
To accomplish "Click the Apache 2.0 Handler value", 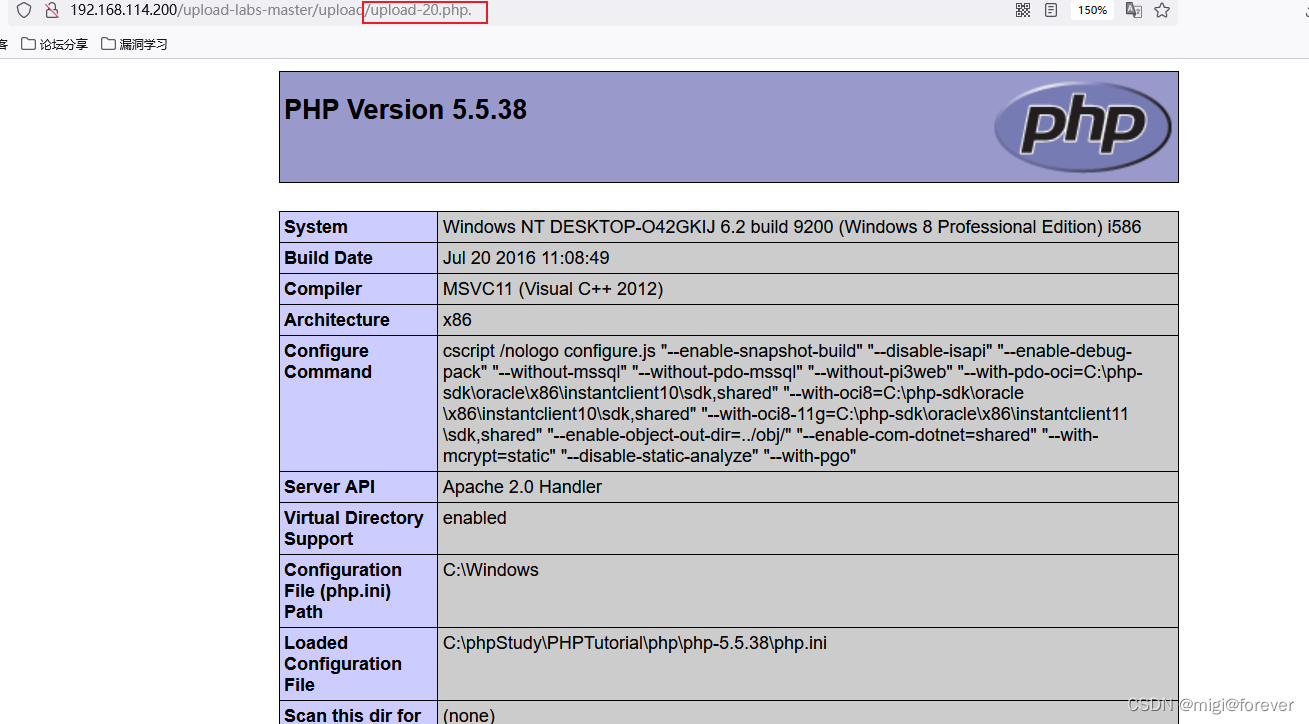I will click(x=522, y=487).
